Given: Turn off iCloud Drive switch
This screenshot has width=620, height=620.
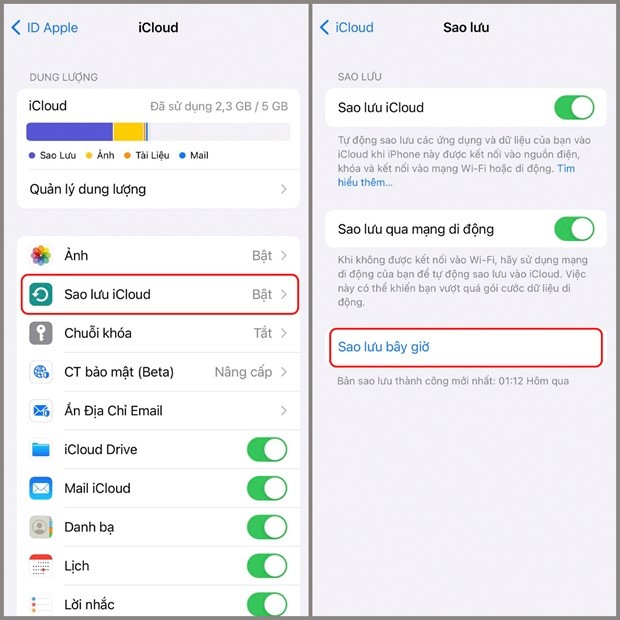Looking at the screenshot, I should click(267, 449).
